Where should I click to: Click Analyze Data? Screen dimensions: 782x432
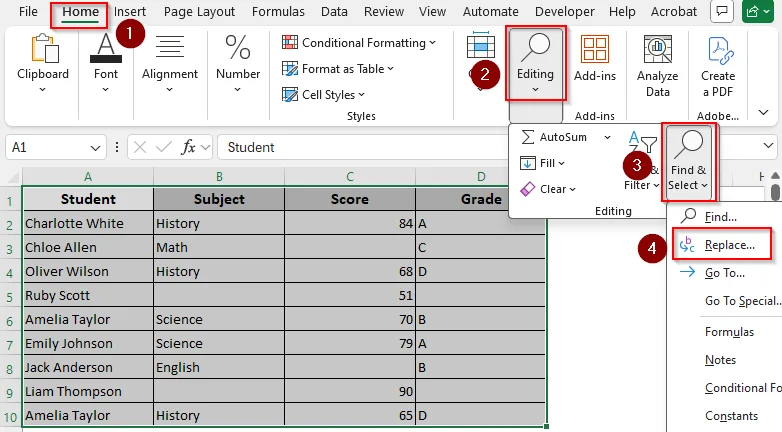[x=657, y=66]
